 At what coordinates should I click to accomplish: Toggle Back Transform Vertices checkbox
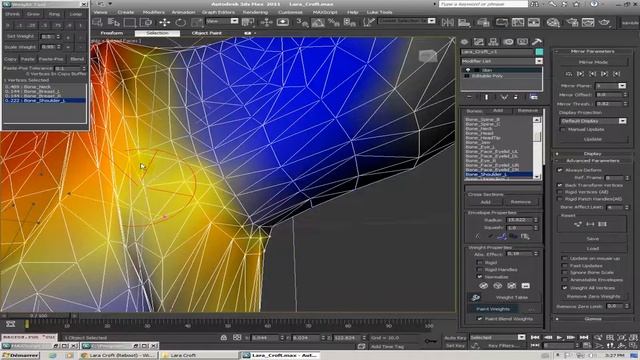[560, 185]
